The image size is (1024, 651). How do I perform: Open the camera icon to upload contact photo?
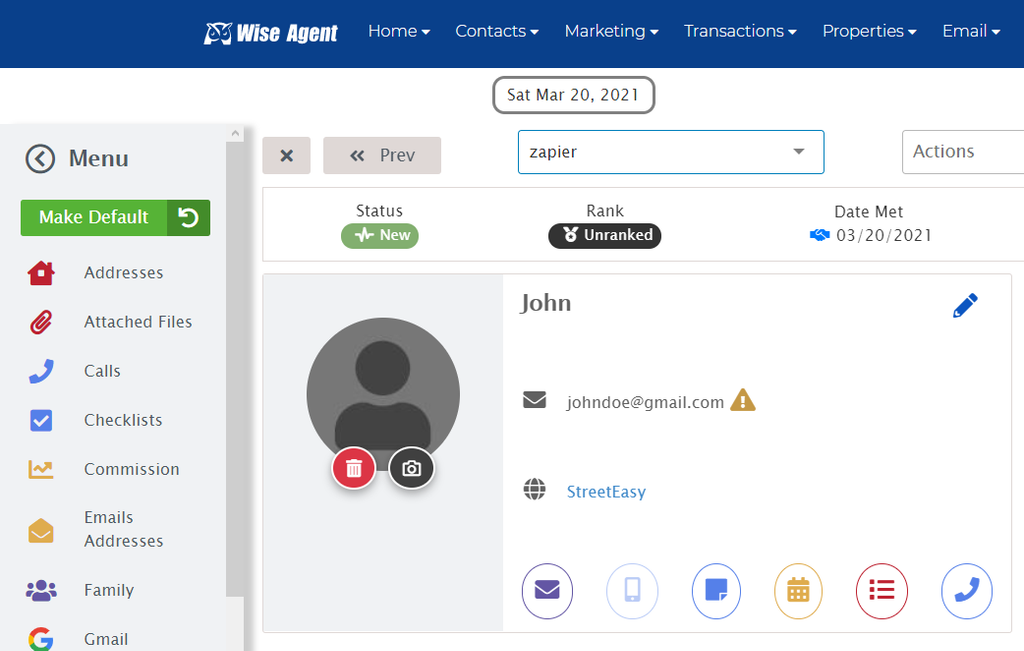pos(411,467)
